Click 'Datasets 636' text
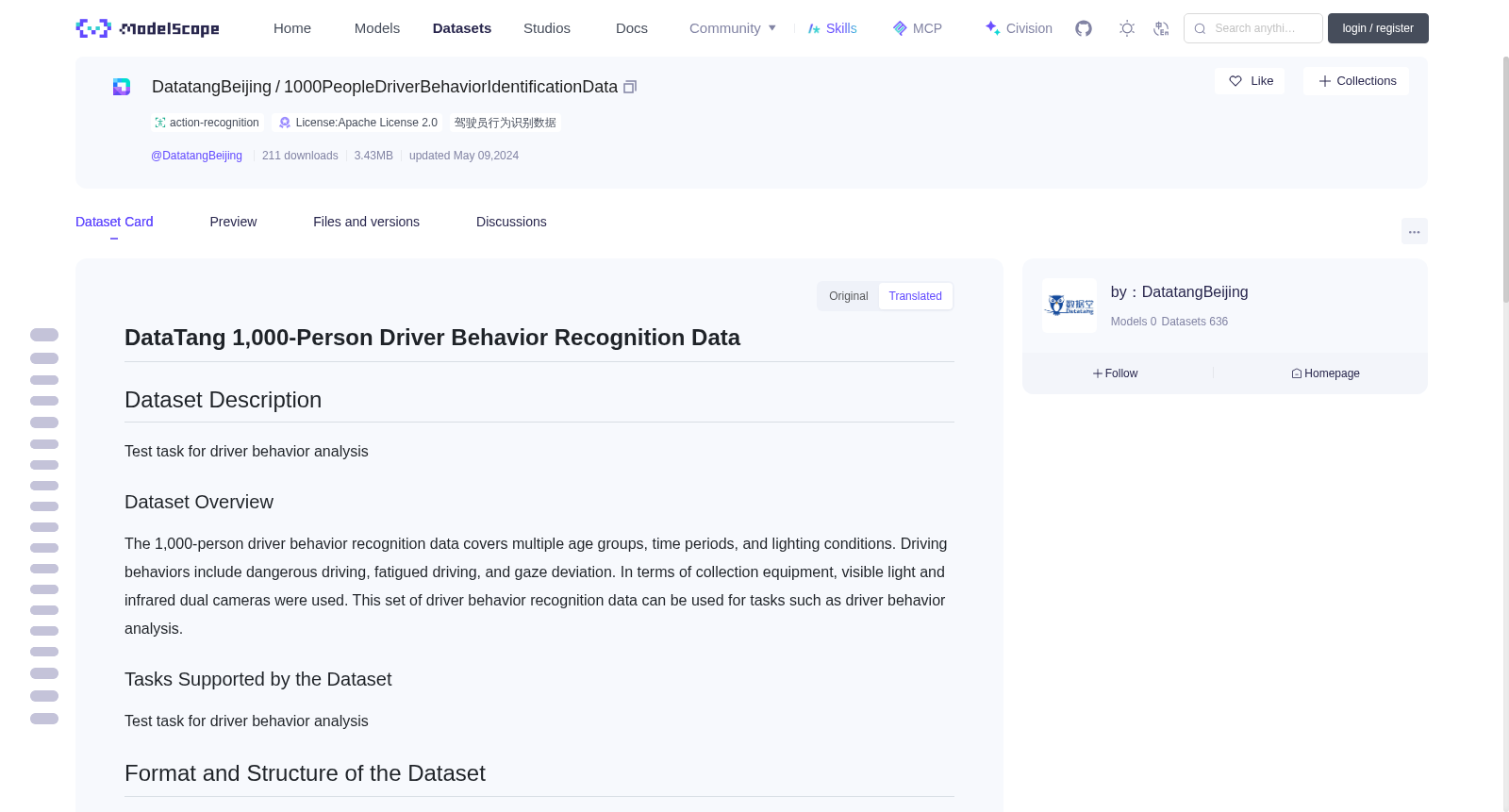Image resolution: width=1509 pixels, height=812 pixels. click(1195, 322)
